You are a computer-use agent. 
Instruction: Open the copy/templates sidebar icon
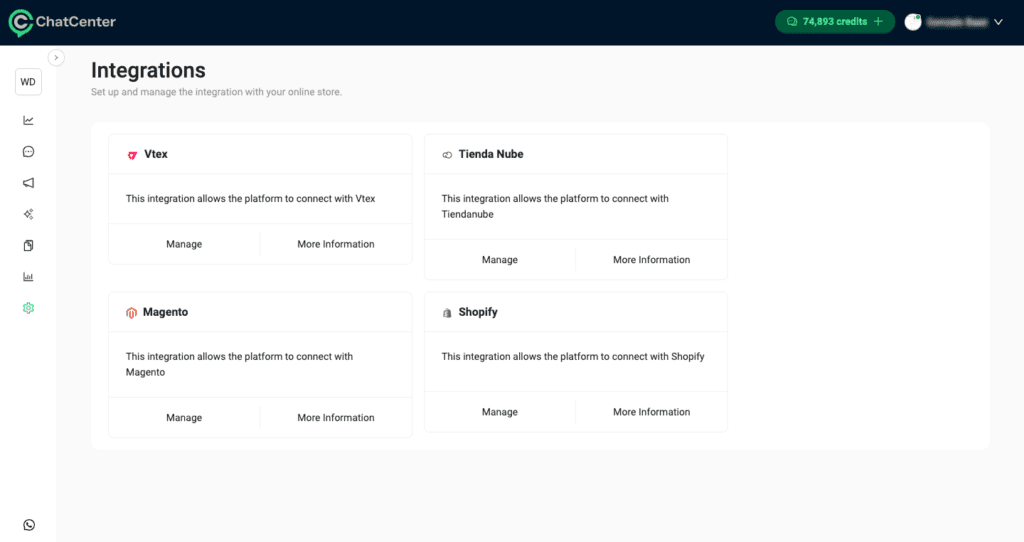pyautogui.click(x=28, y=245)
